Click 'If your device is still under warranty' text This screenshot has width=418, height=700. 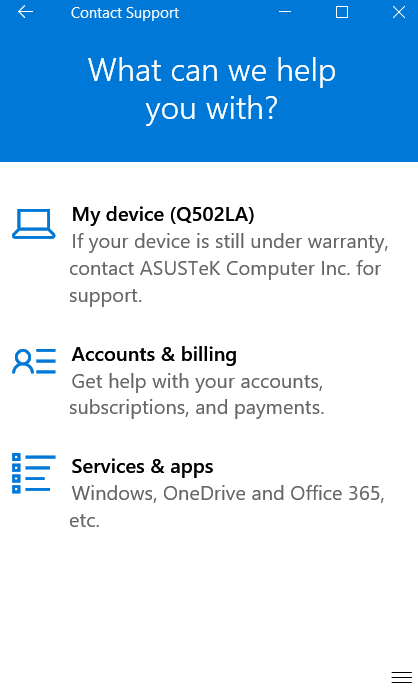coord(230,242)
